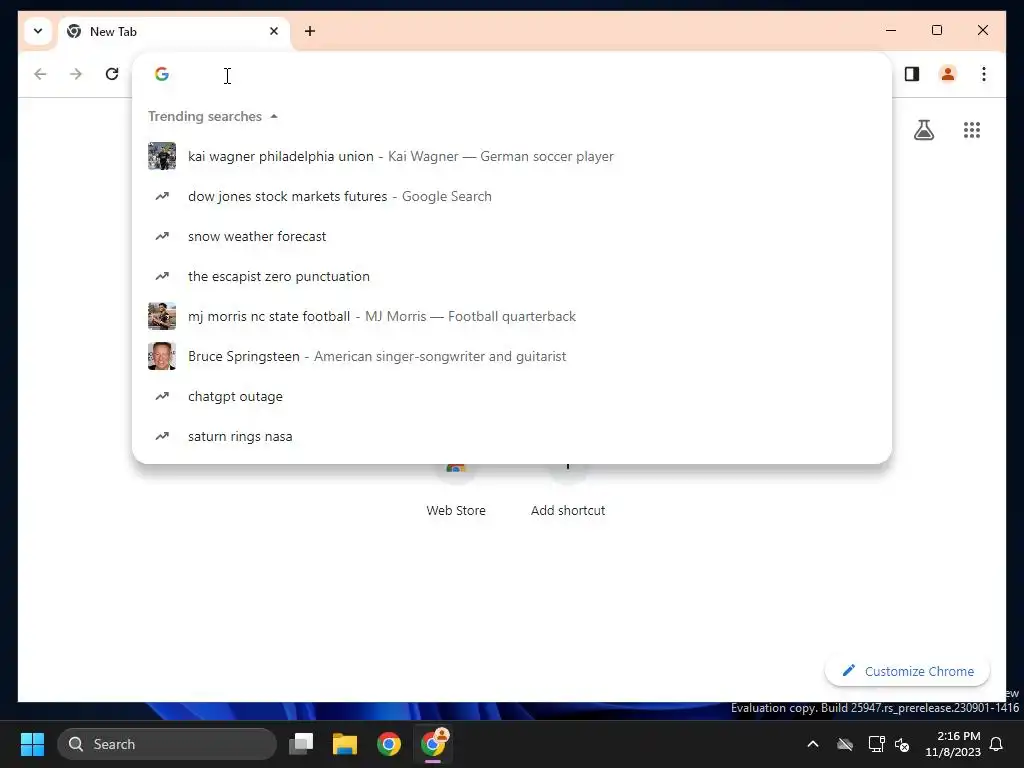Select kai wagner philadelphia union suggestion
The height and width of the screenshot is (768, 1024).
(512, 157)
